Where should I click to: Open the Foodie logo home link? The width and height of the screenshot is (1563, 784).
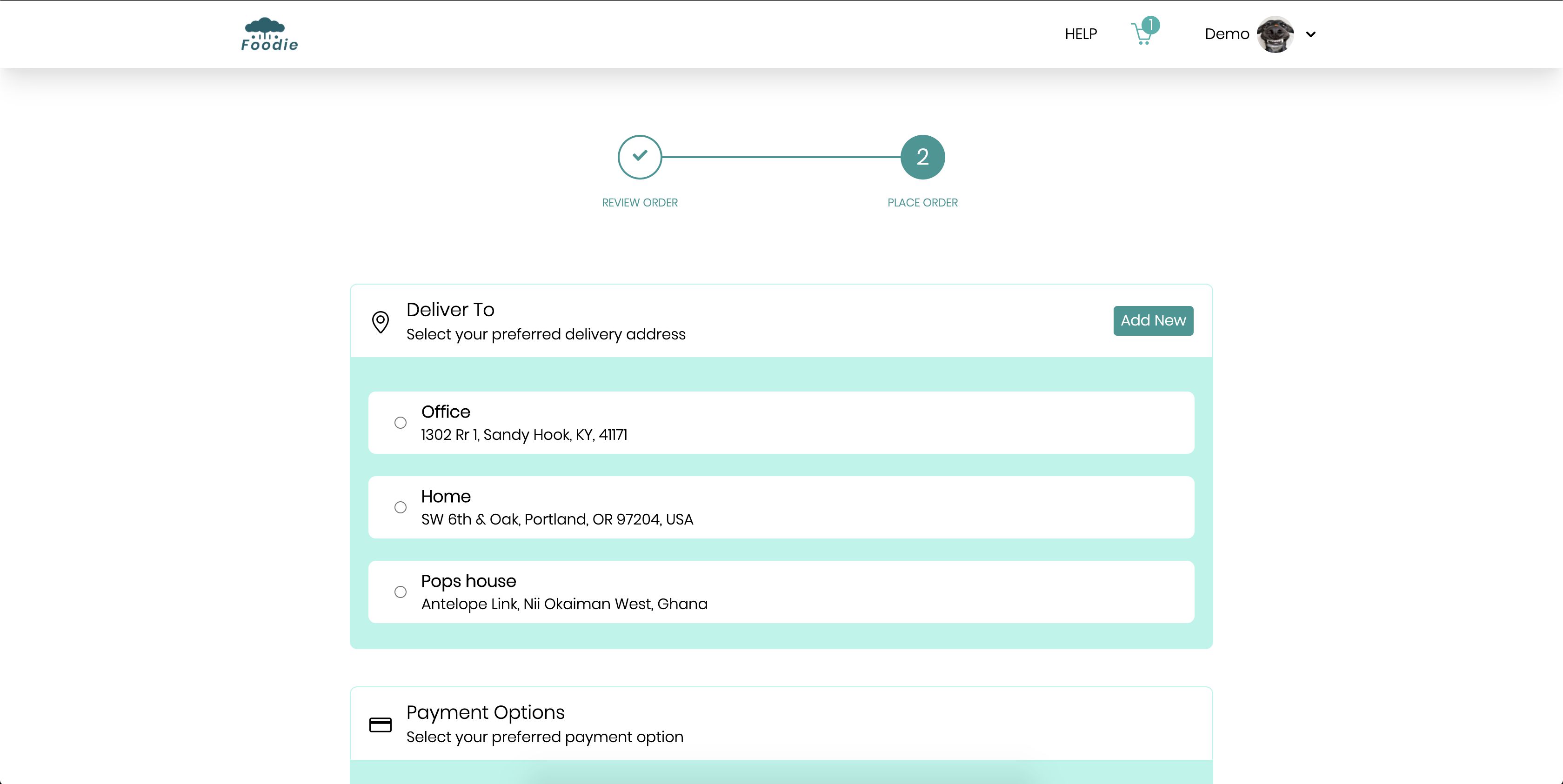(269, 34)
